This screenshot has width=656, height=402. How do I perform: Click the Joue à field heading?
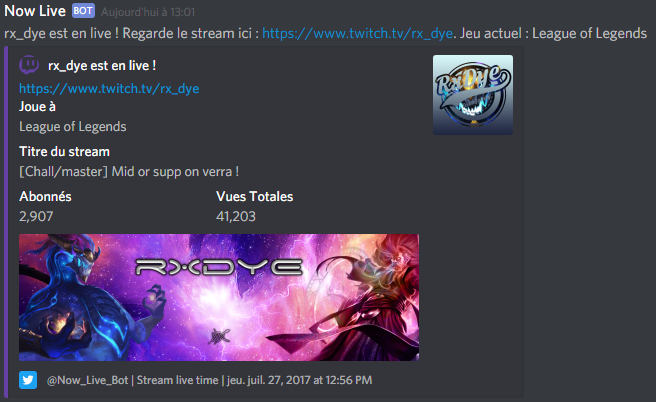pos(37,107)
